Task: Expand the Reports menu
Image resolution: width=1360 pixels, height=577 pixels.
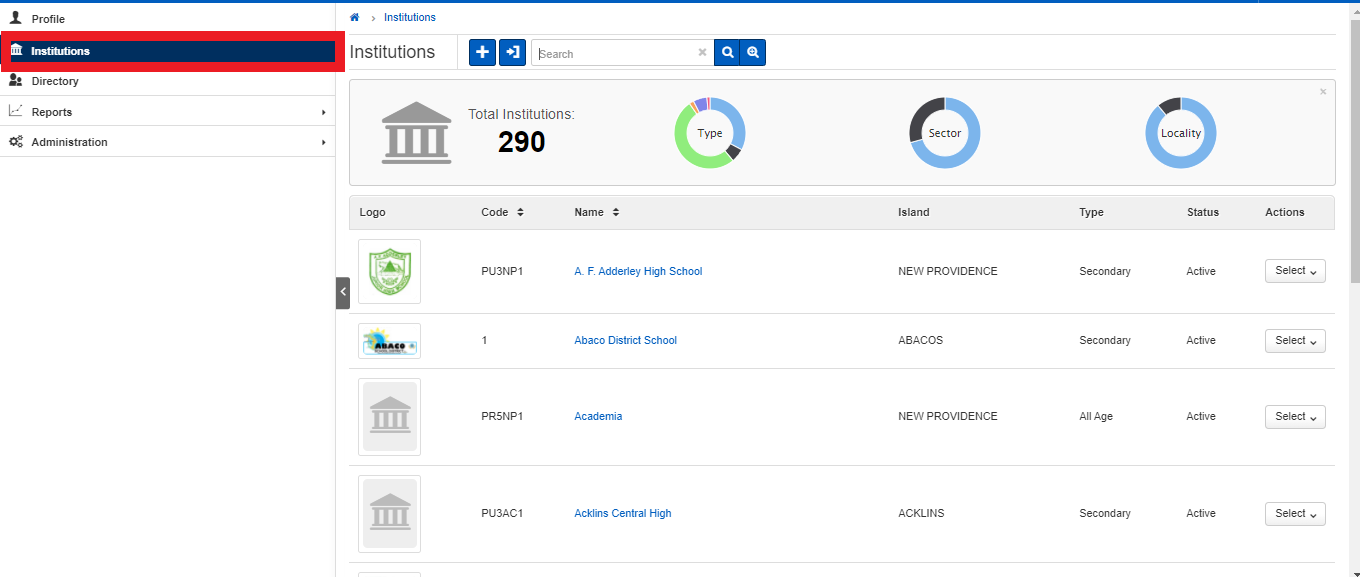Action: [x=167, y=112]
